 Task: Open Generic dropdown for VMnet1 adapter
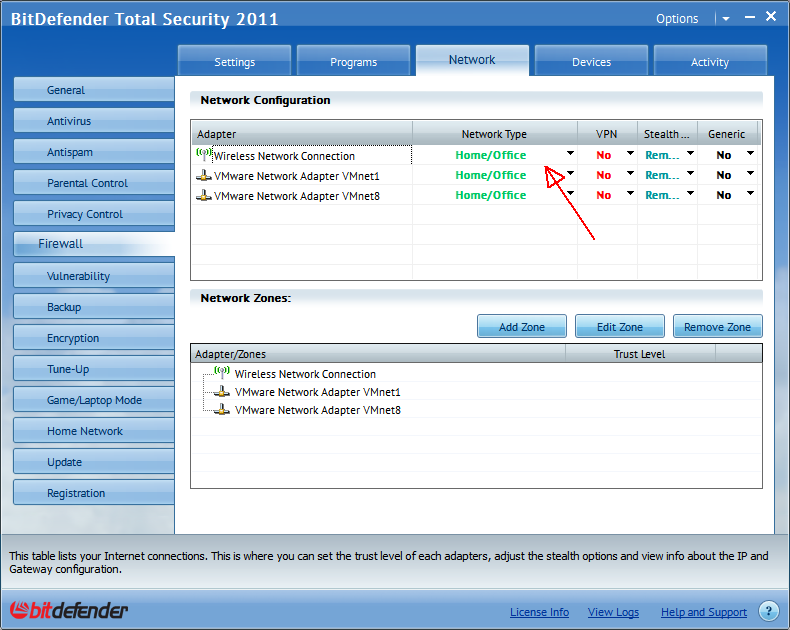[x=750, y=173]
